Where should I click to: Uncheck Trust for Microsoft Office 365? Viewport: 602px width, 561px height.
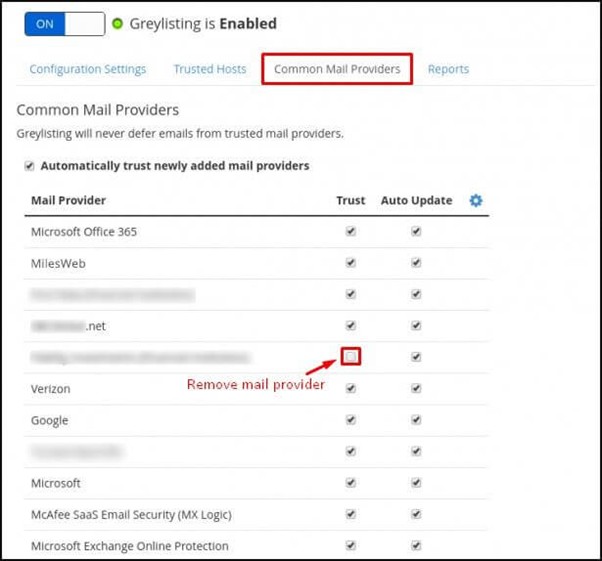pyautogui.click(x=350, y=232)
